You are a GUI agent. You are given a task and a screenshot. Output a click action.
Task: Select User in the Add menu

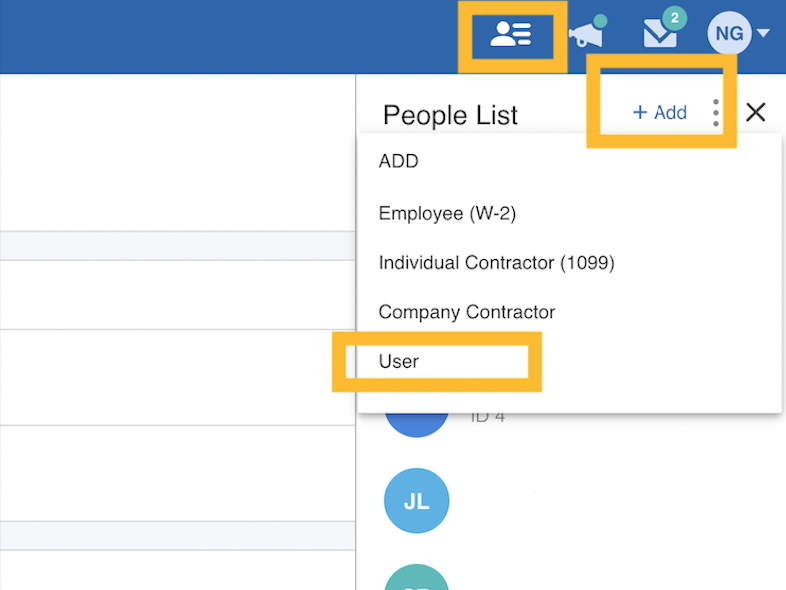398,362
